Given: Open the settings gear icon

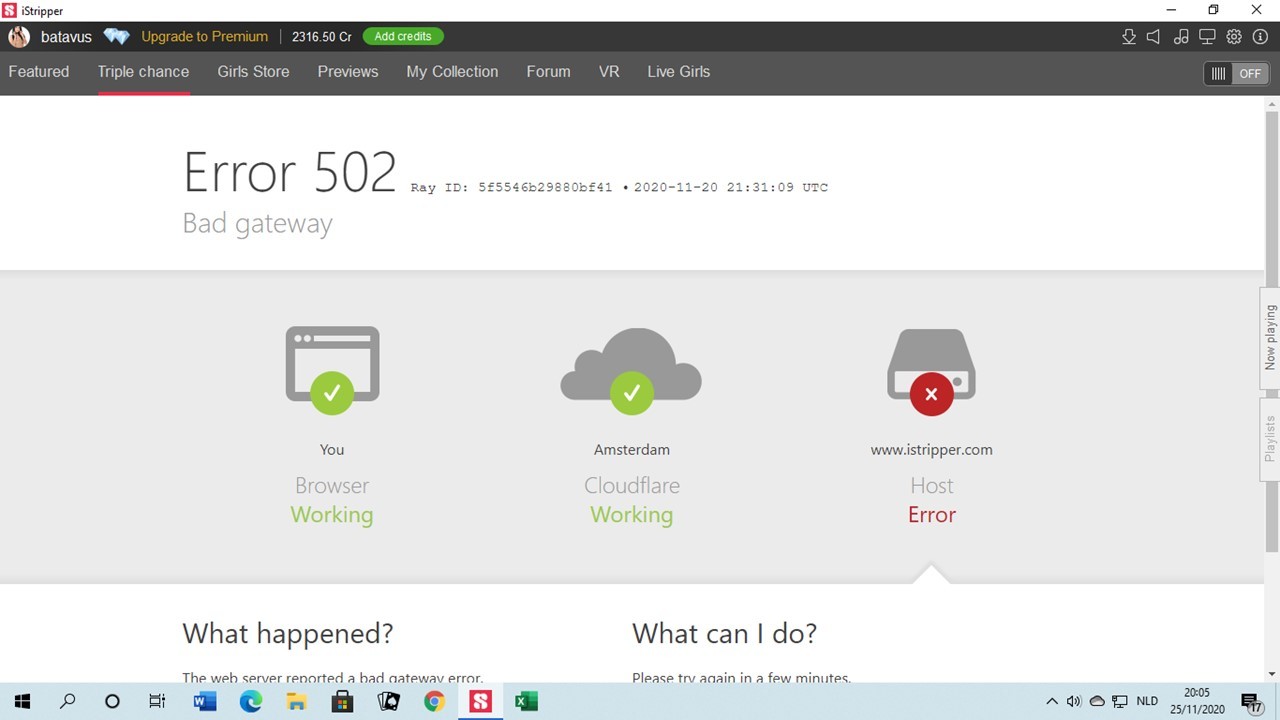Looking at the screenshot, I should tap(1234, 37).
